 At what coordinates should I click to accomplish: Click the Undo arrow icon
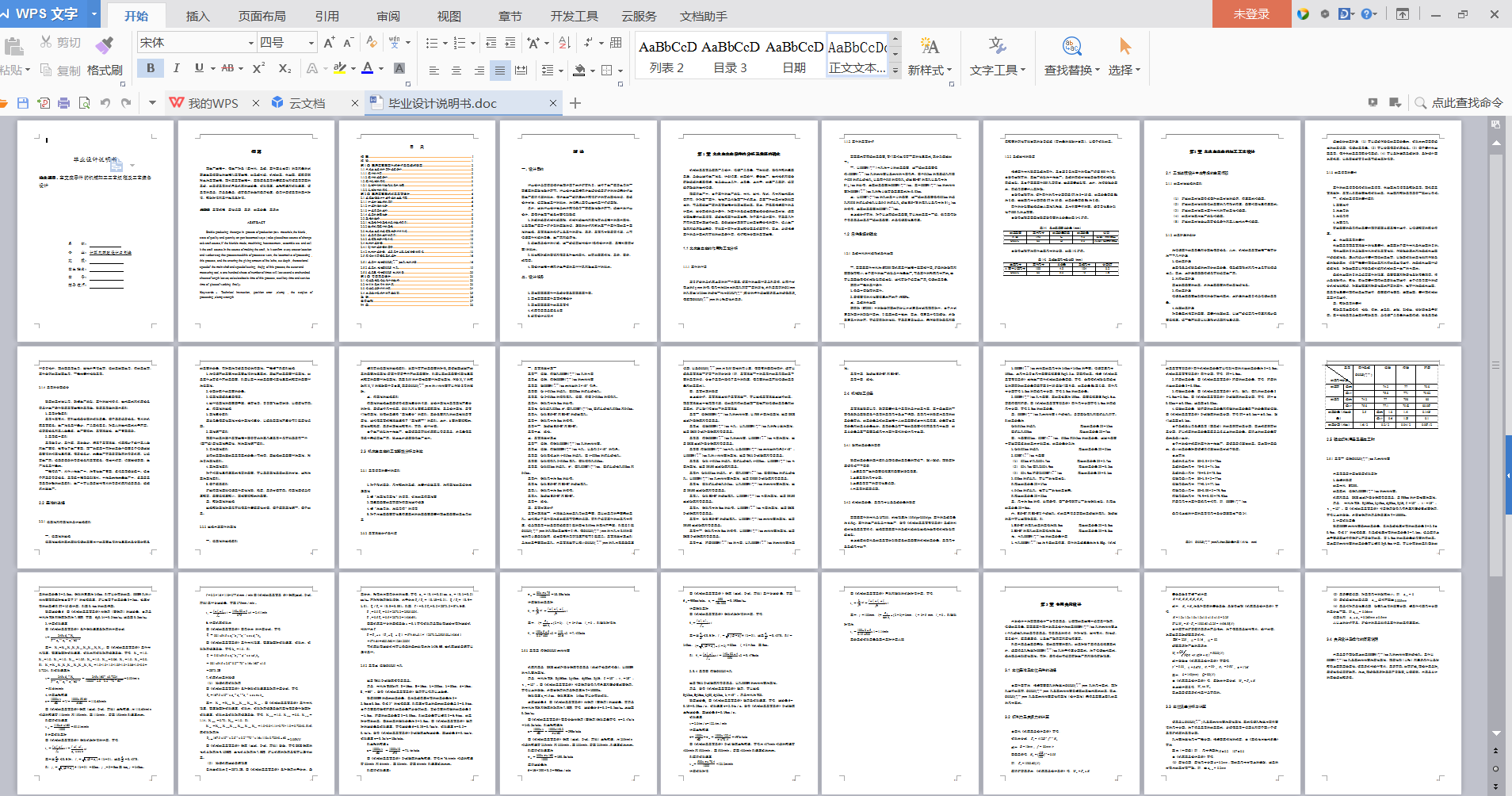[x=105, y=103]
